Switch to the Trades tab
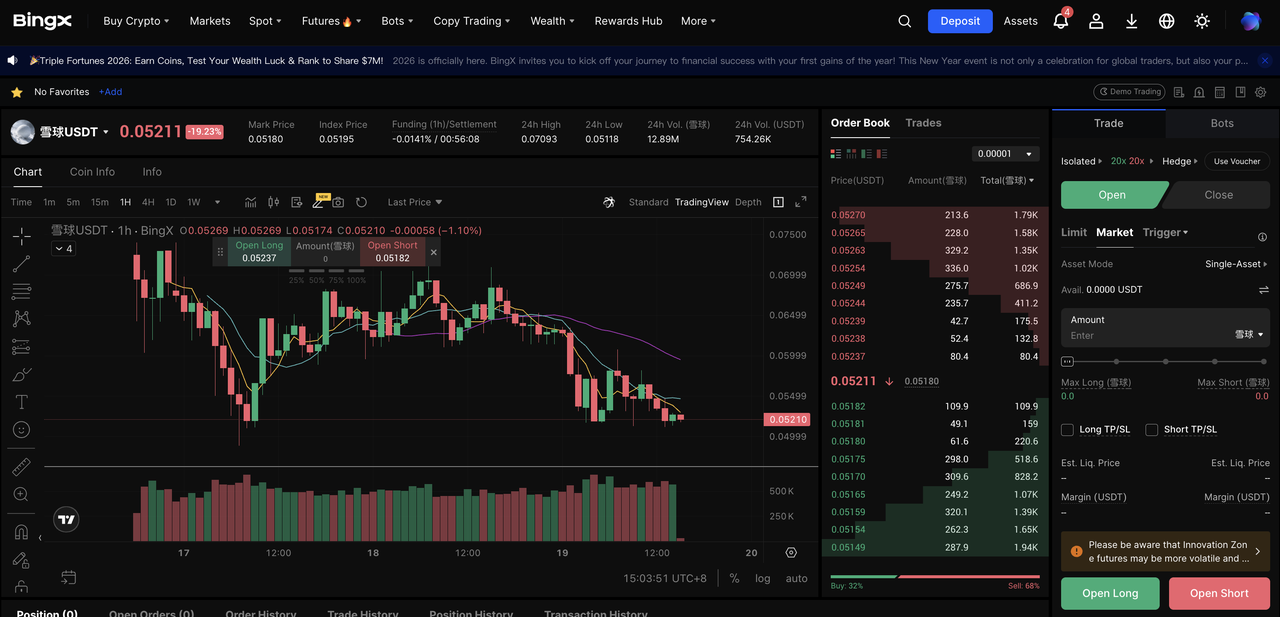The width and height of the screenshot is (1280, 617). 923,123
